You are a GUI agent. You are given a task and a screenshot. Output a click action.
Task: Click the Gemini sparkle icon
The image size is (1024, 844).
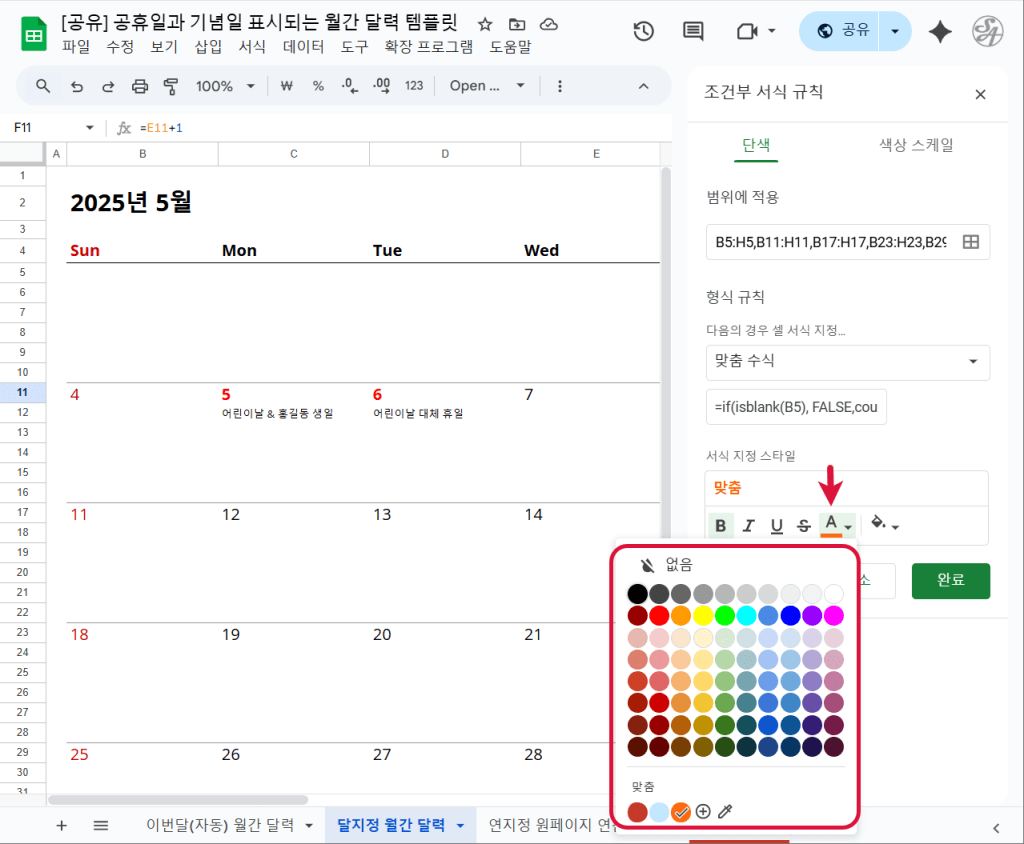940,32
